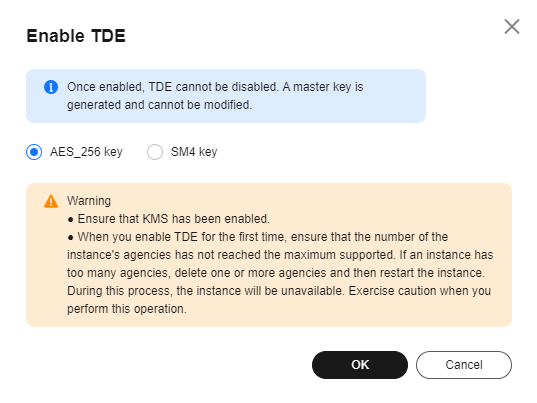Click the 'During this process' warning sentence

207,291
